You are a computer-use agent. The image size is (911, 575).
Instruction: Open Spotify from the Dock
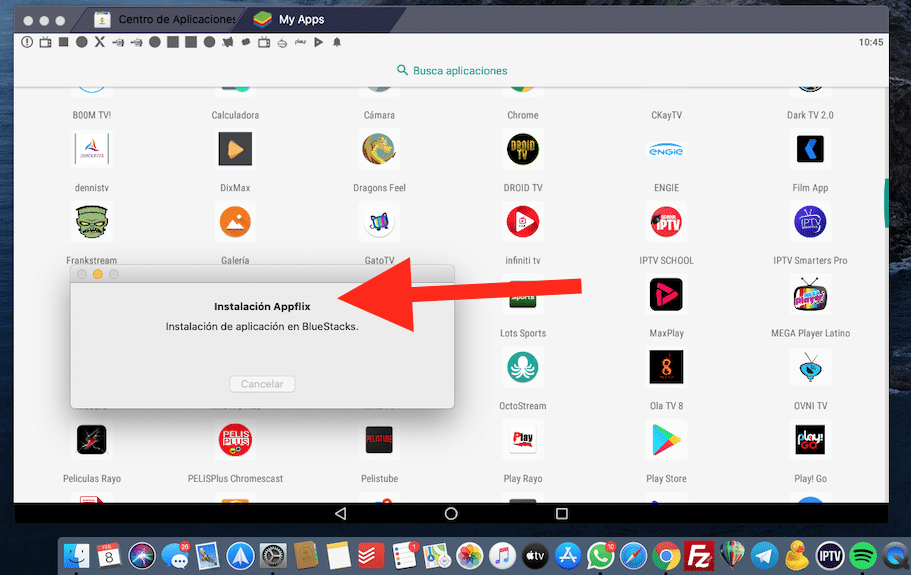tap(863, 556)
